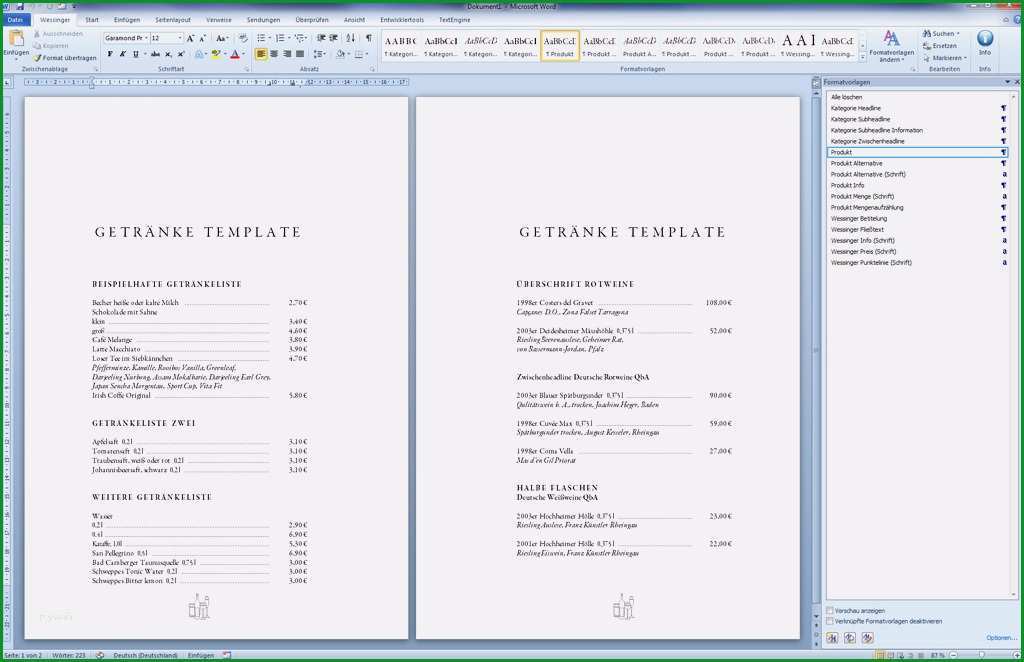Justify the paragraph text
The width and height of the screenshot is (1024, 662).
300,54
